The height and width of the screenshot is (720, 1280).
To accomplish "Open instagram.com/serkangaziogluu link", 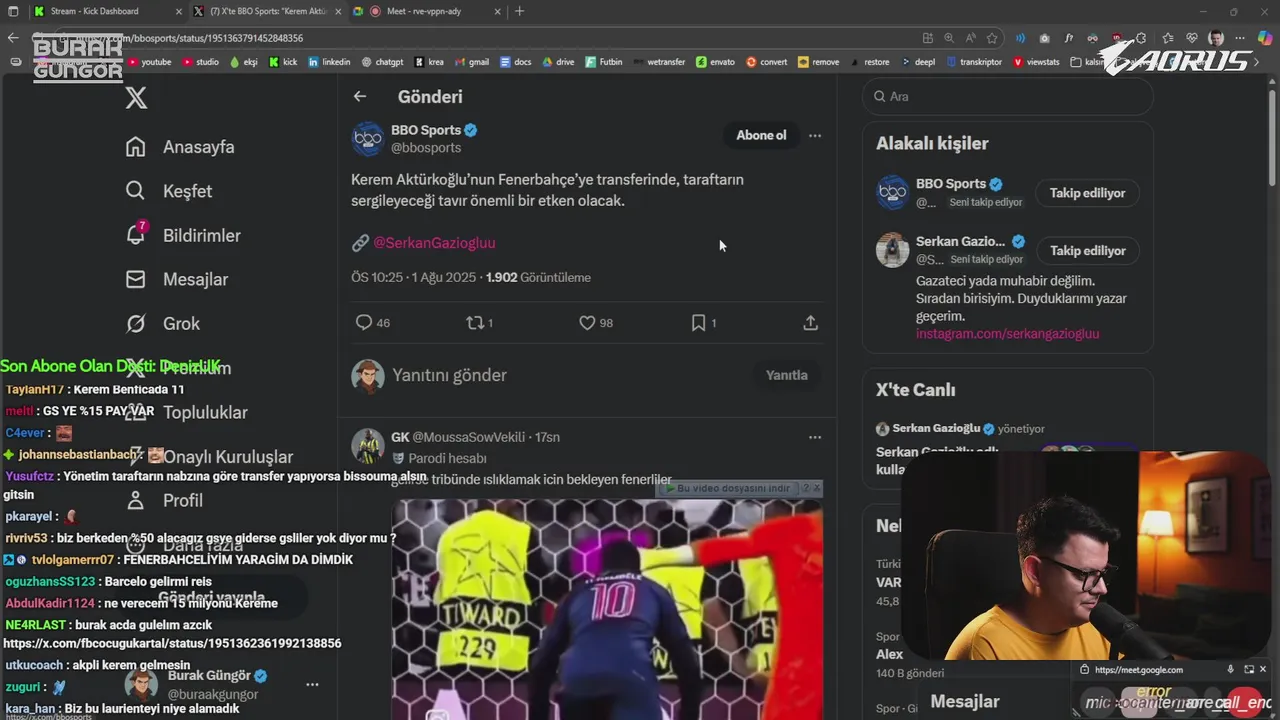I will (1007, 333).
